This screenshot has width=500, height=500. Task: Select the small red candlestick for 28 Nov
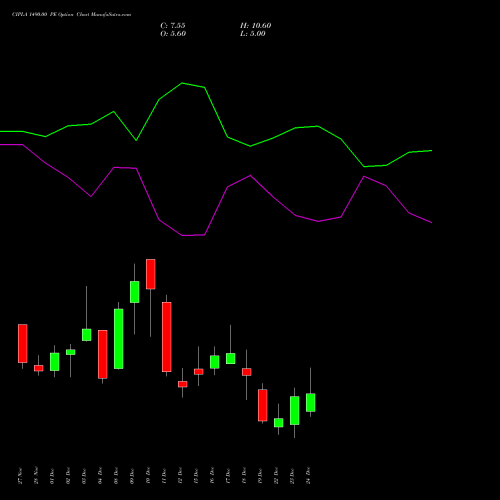(39, 368)
